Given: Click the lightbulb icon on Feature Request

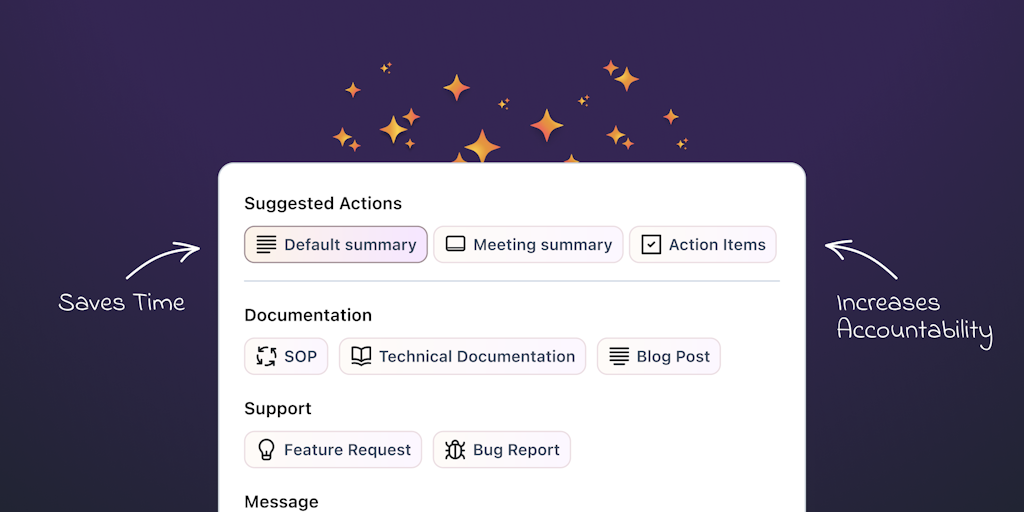Looking at the screenshot, I should click(266, 450).
